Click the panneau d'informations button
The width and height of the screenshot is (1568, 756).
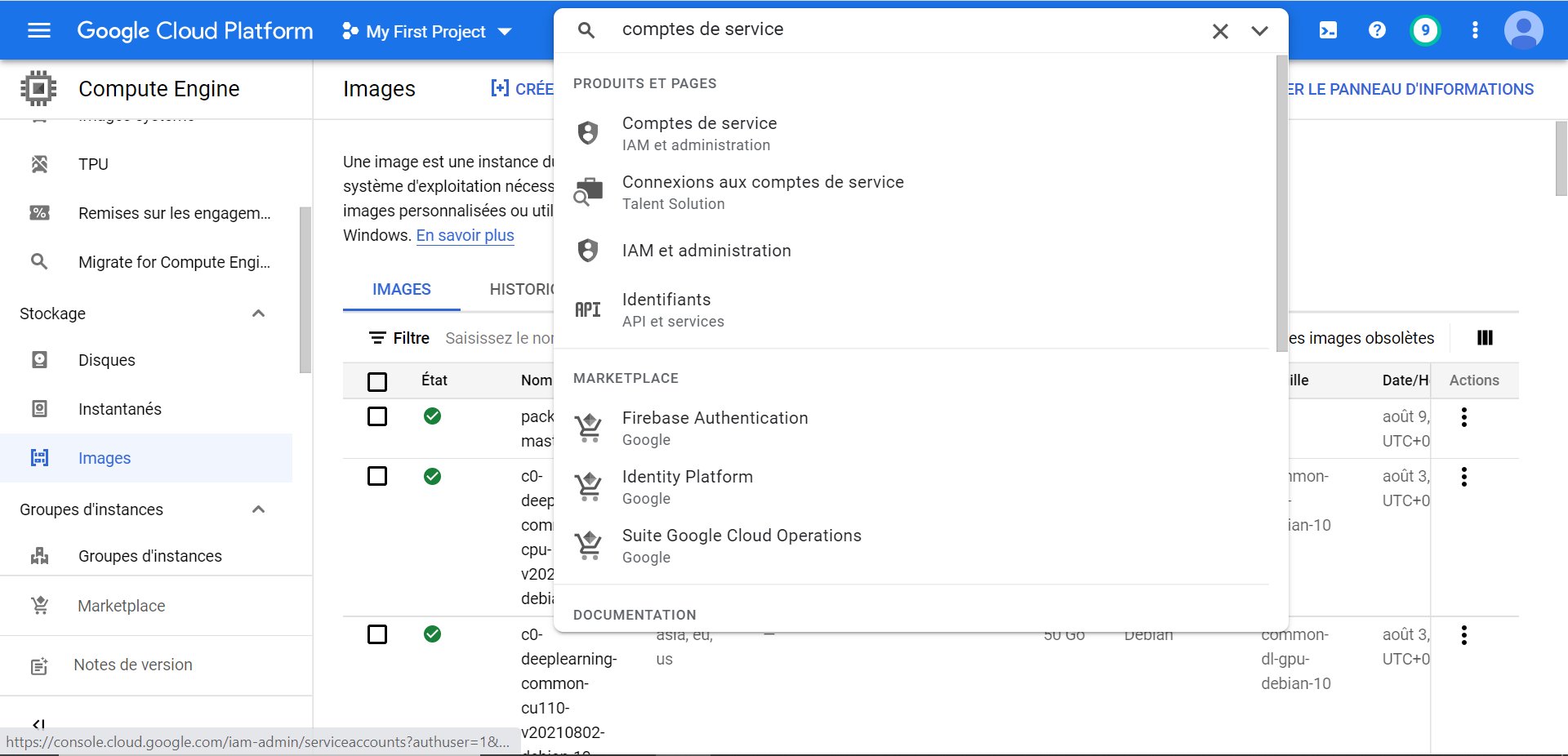1411,89
